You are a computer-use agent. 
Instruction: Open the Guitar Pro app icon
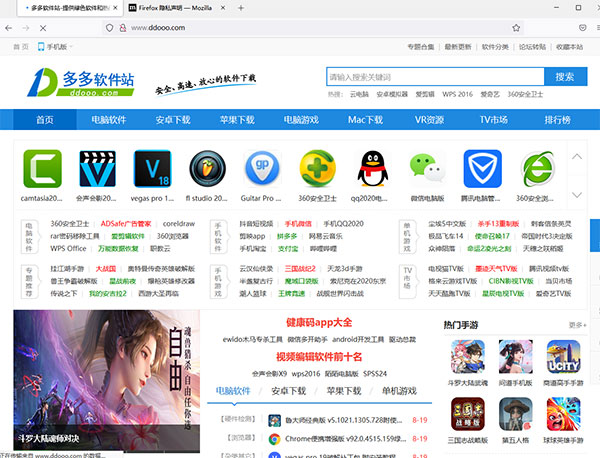coord(262,169)
